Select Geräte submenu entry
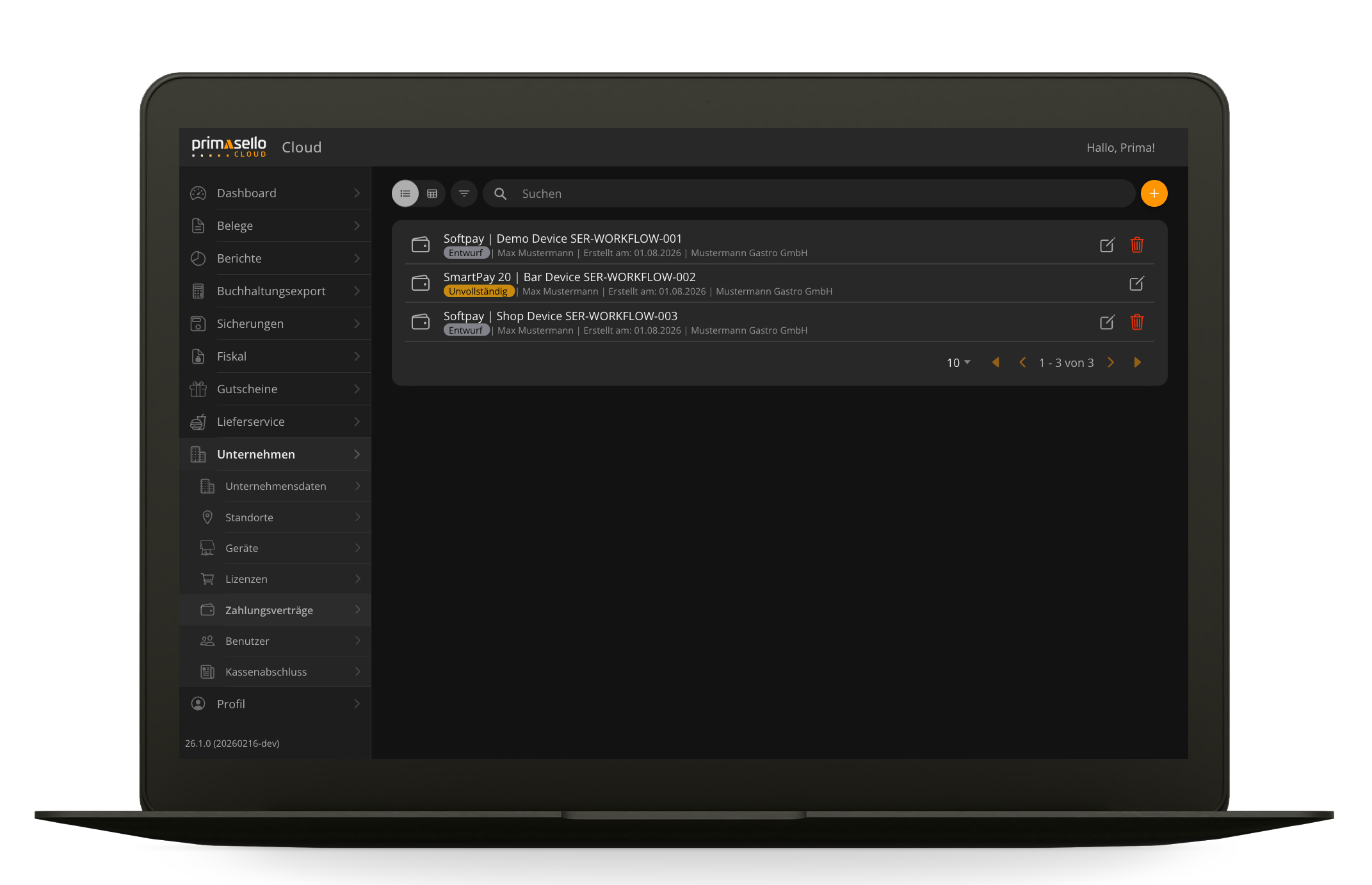This screenshot has height=885, width=1372. [x=275, y=548]
